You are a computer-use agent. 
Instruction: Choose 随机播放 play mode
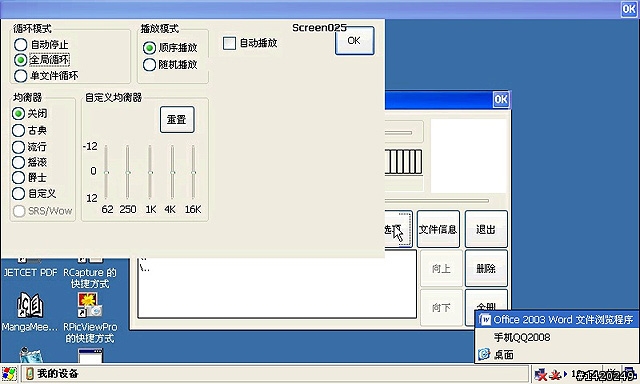(149, 64)
